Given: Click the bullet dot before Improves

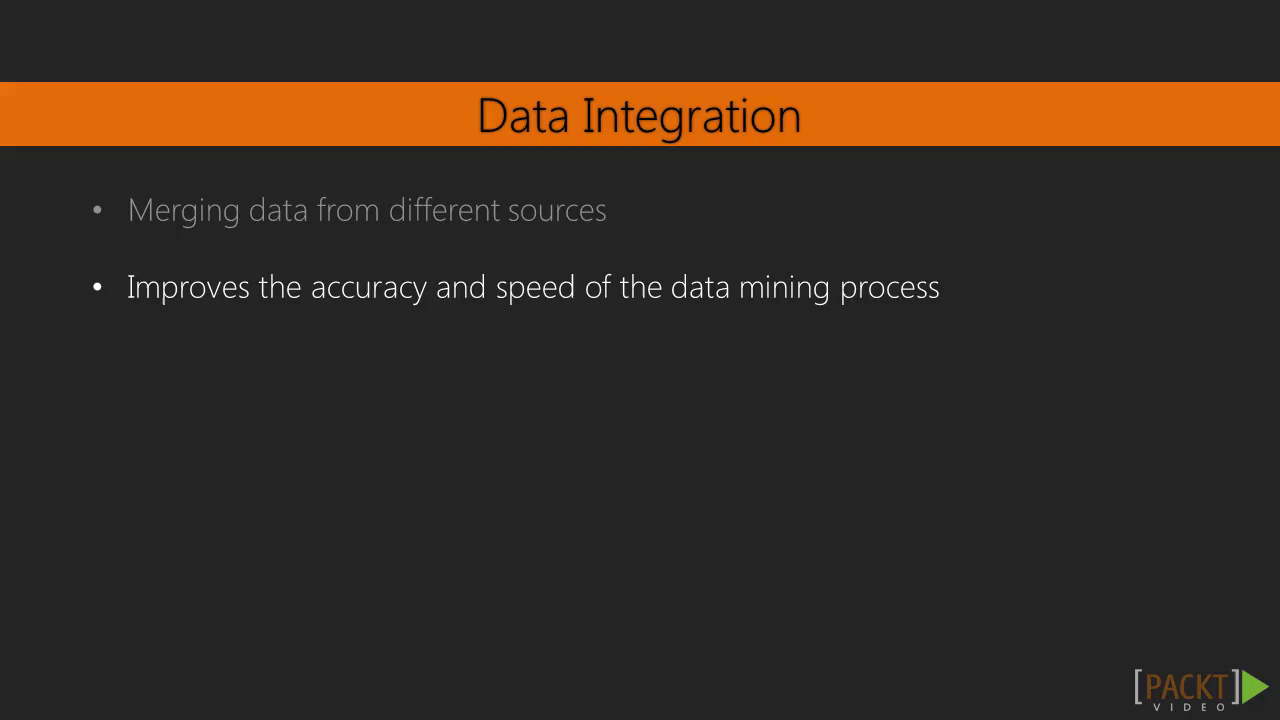Looking at the screenshot, I should click(97, 288).
